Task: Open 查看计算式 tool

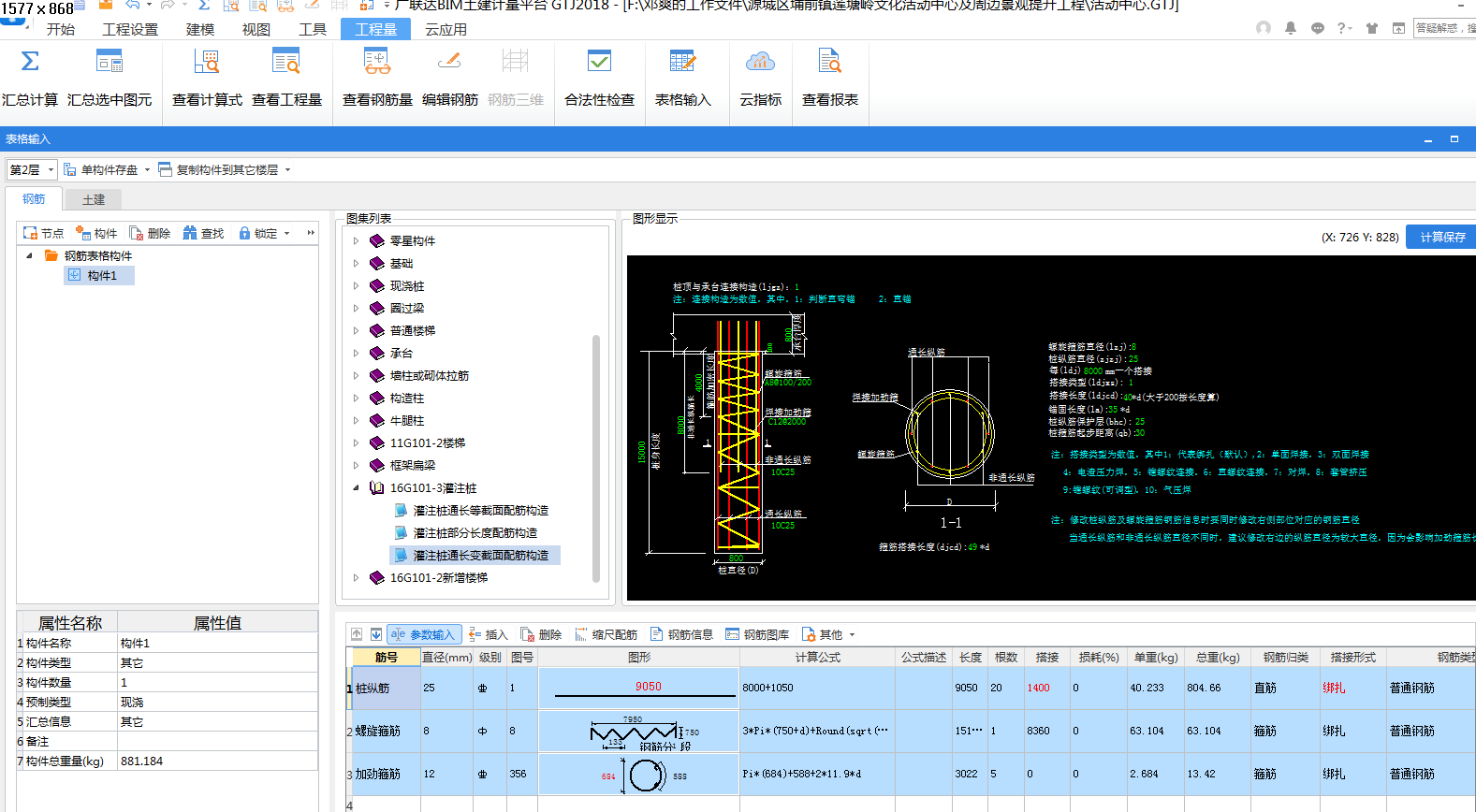Action: 207,79
